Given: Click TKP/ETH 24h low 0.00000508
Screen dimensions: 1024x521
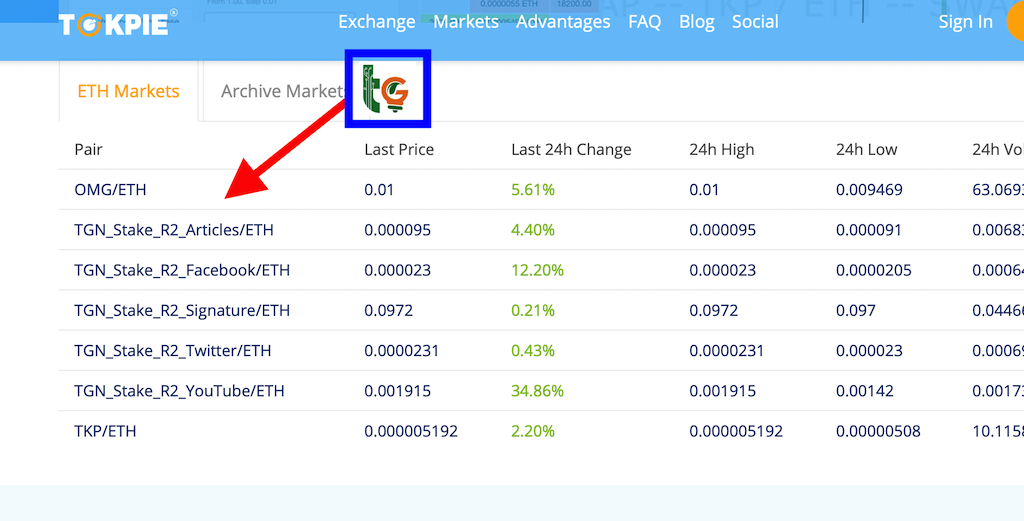Looking at the screenshot, I should (878, 431).
